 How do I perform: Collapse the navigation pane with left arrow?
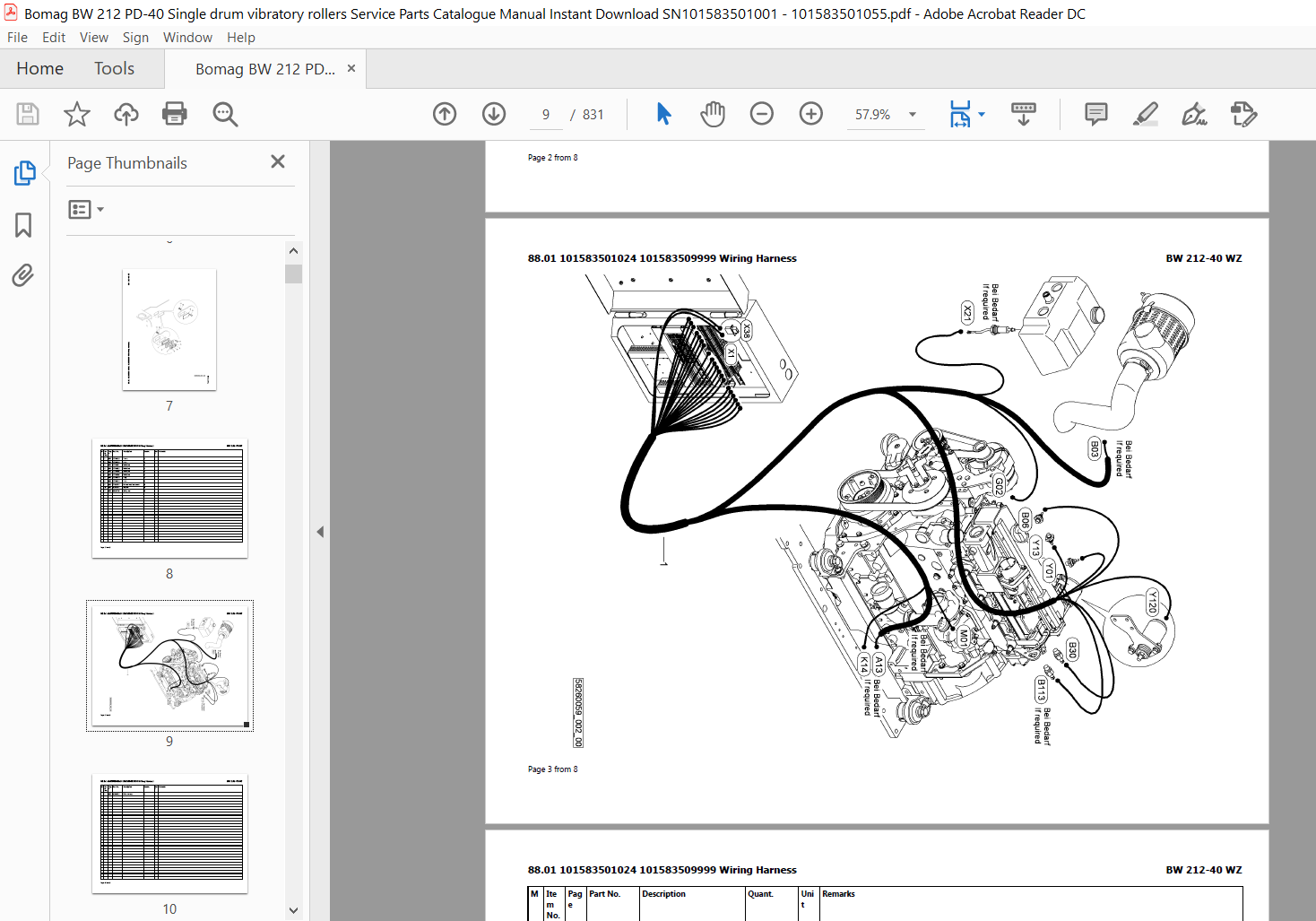(x=320, y=532)
